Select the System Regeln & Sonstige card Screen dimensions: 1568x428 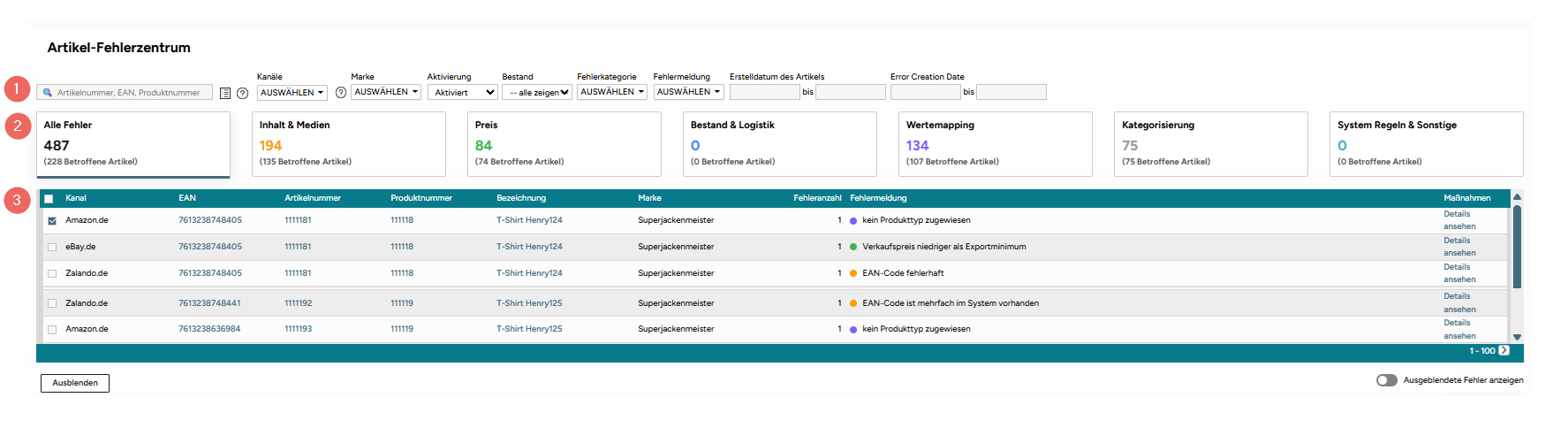pyautogui.click(x=1427, y=144)
